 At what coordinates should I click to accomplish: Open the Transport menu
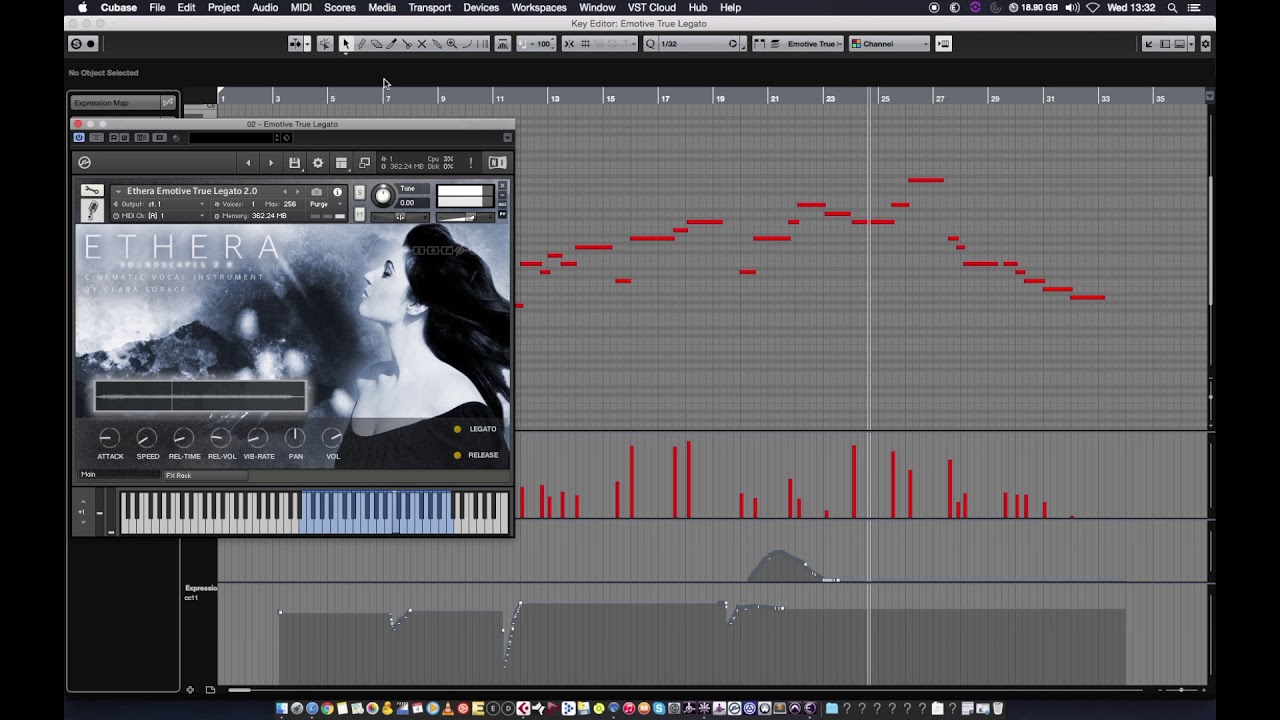(x=430, y=7)
